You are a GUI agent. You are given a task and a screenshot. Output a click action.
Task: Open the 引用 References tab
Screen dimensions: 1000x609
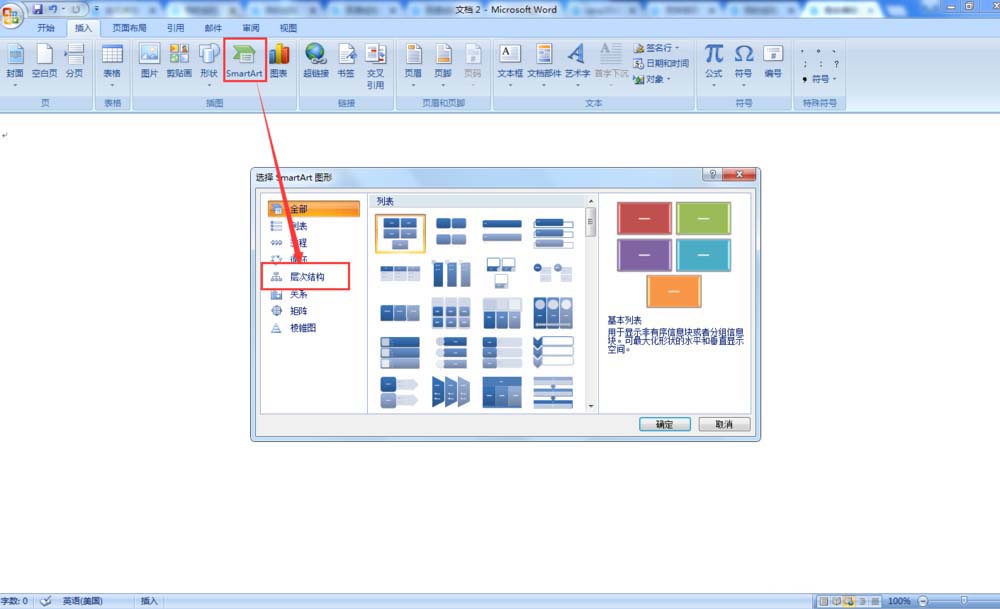tap(175, 28)
